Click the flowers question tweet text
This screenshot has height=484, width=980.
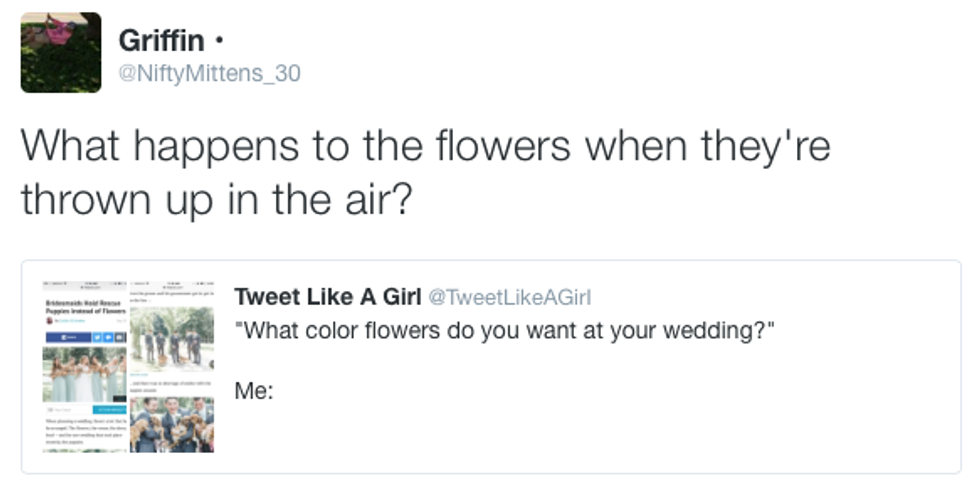point(425,171)
